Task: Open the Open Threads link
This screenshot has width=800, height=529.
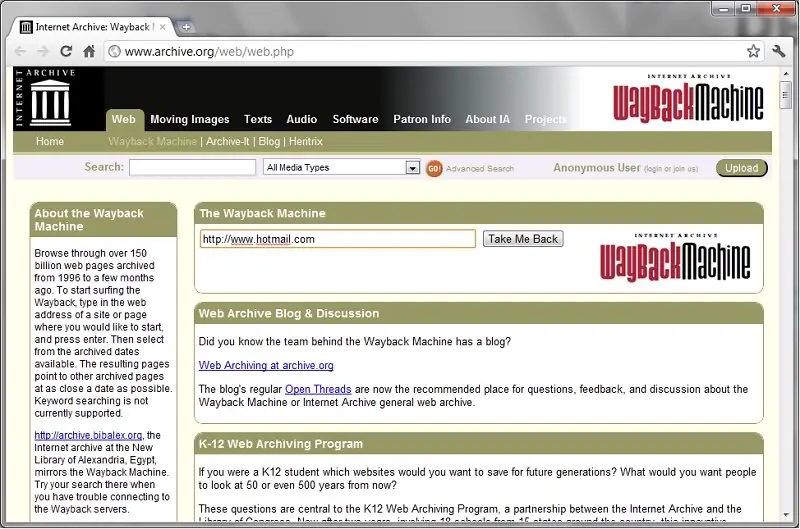Action: pos(318,389)
